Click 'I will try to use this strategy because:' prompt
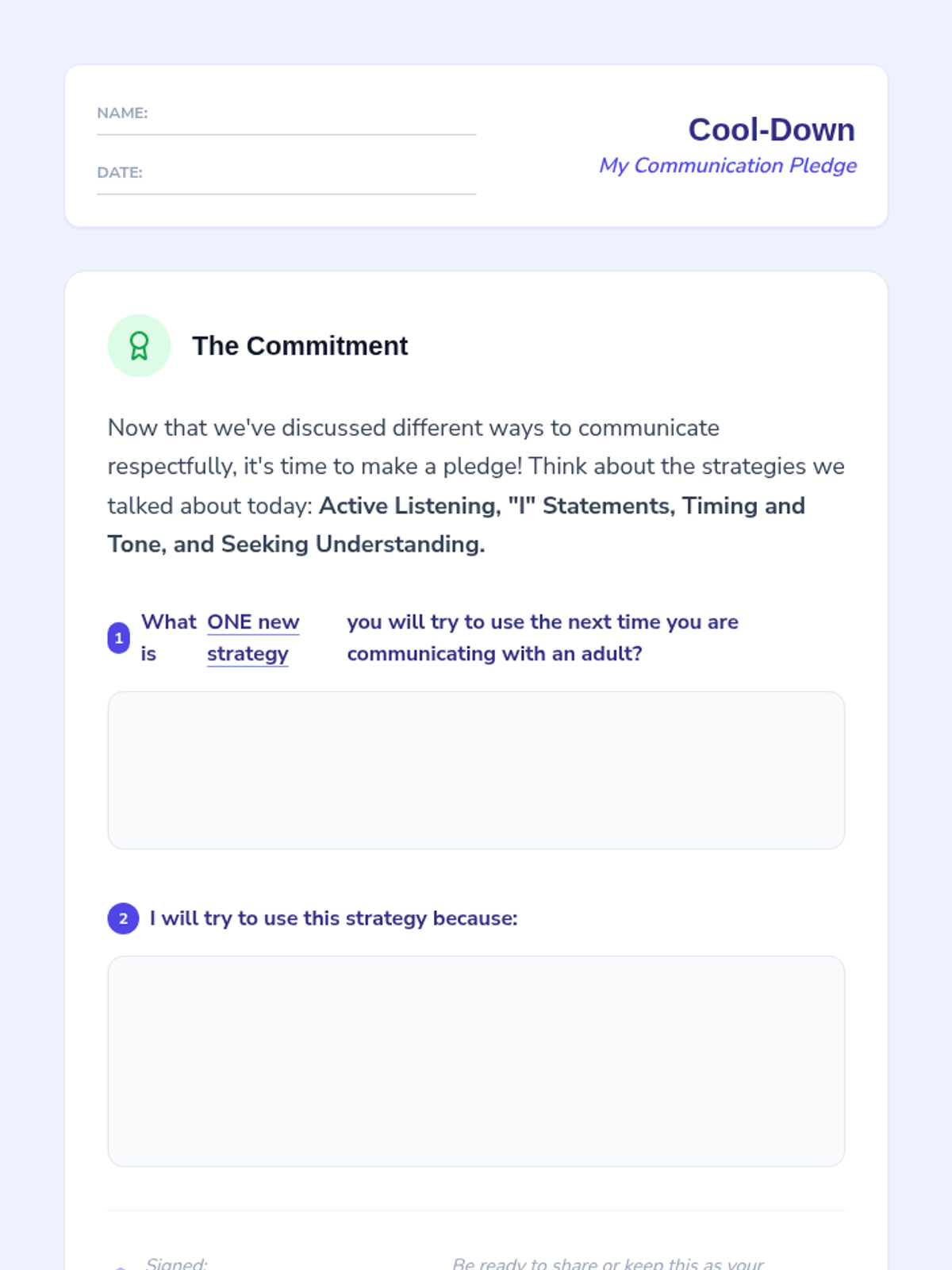The width and height of the screenshot is (952, 1270). click(333, 918)
